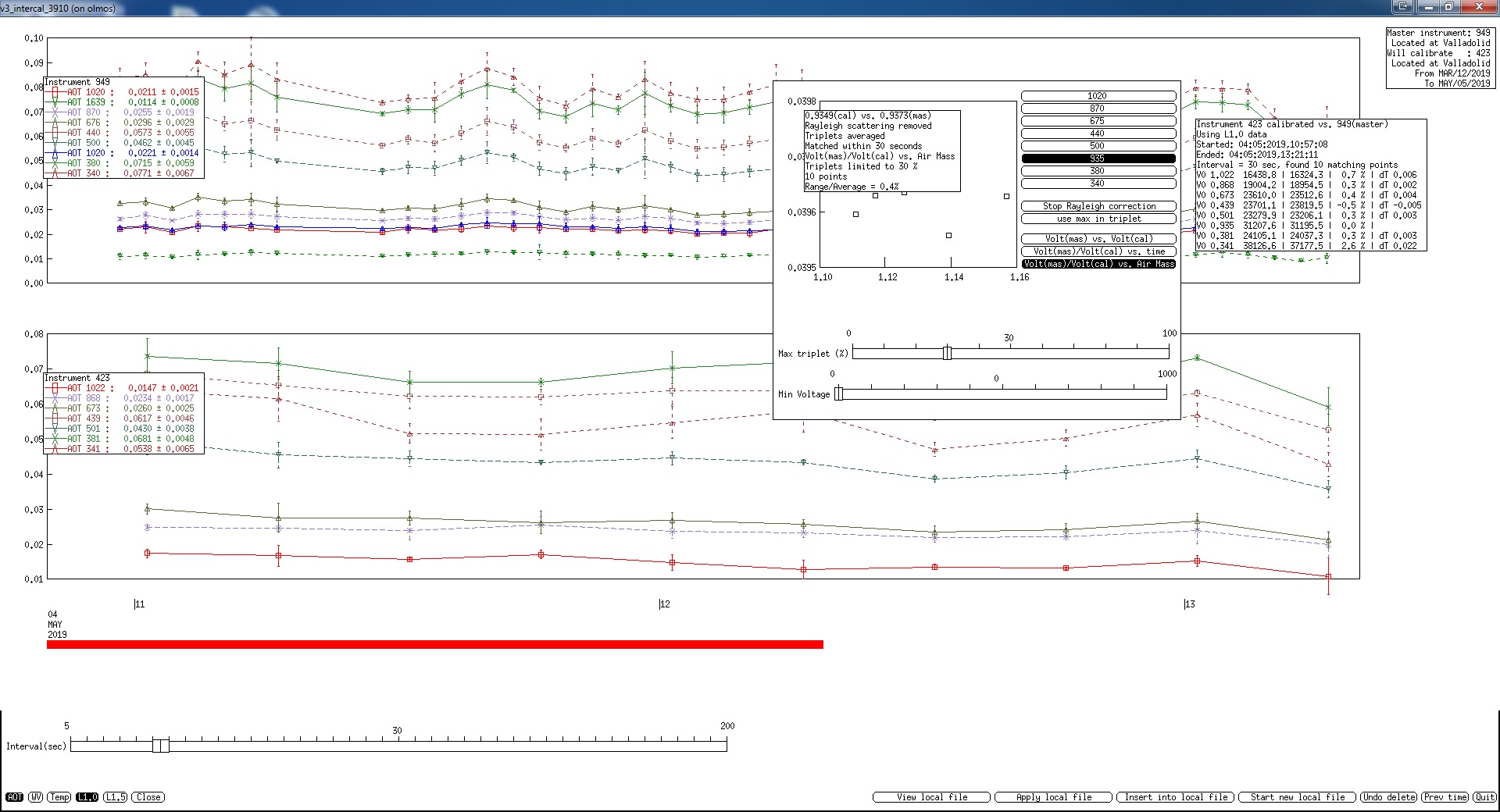Select L1.0 data level
The height and width of the screenshot is (812, 1500).
coord(87,797)
